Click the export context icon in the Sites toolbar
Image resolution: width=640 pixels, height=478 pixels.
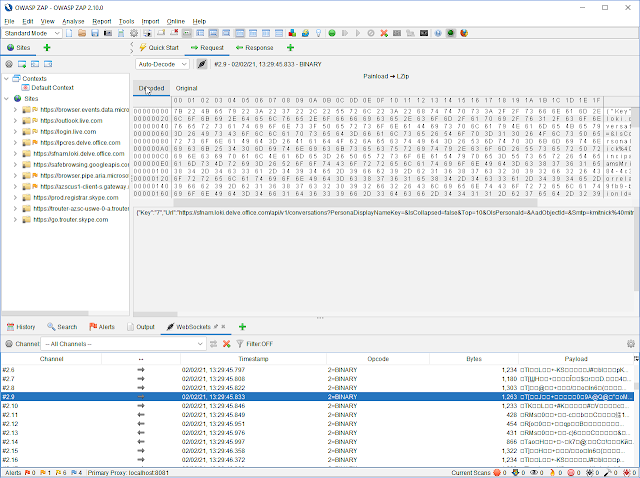[48, 64]
